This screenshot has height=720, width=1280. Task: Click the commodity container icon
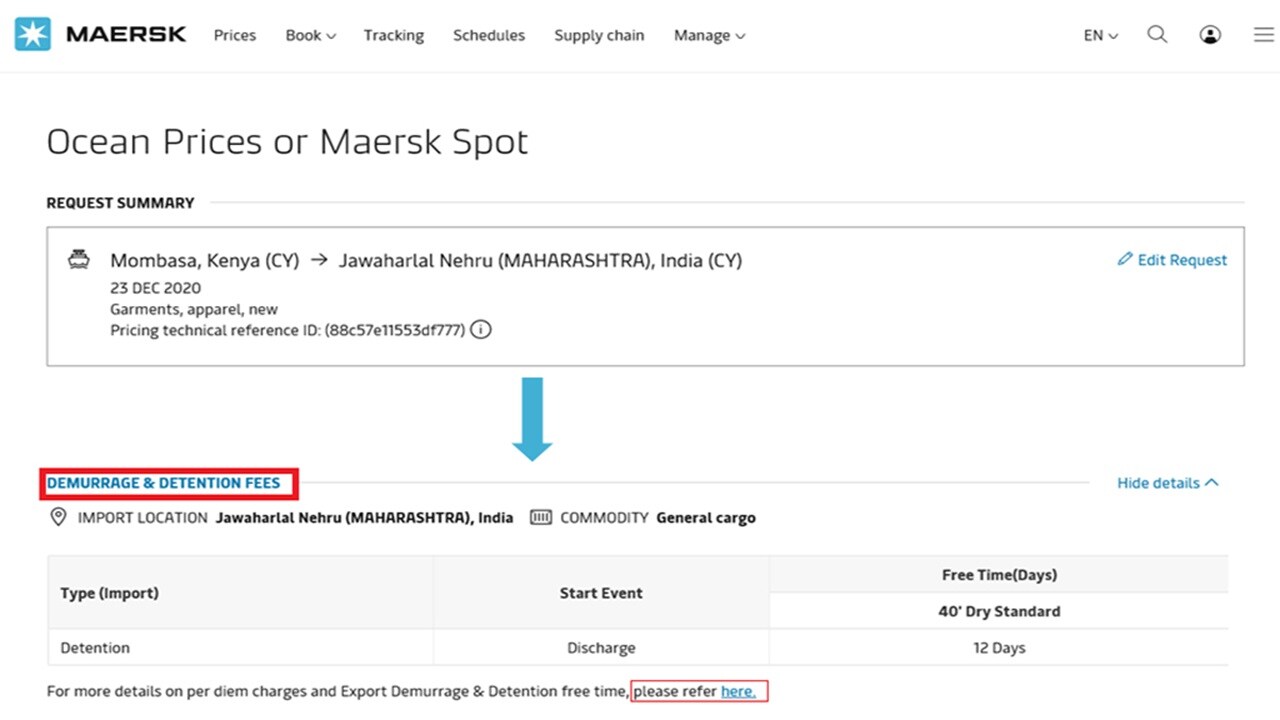click(541, 517)
